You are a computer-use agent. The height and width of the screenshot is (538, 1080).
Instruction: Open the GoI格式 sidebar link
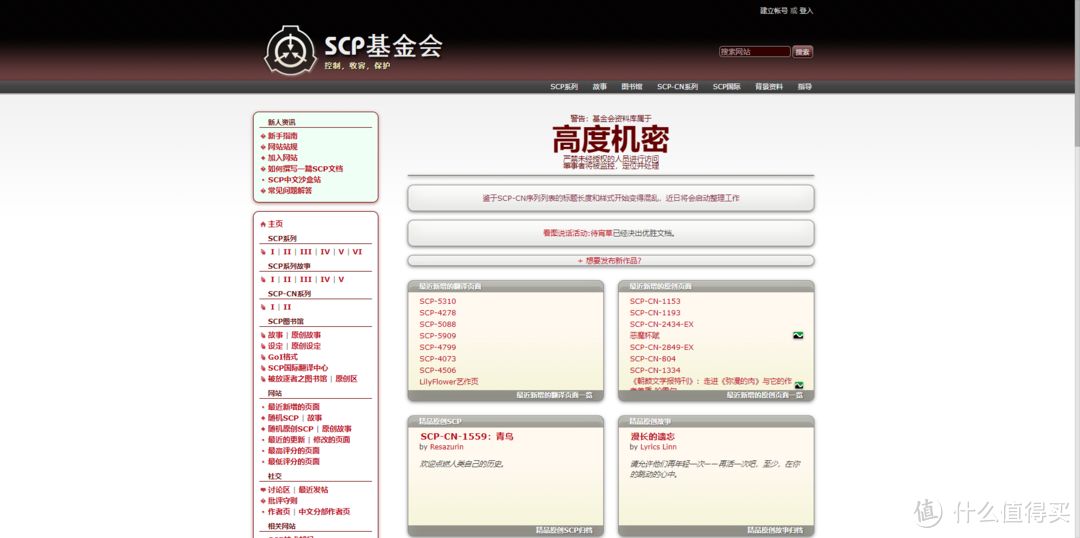click(282, 357)
